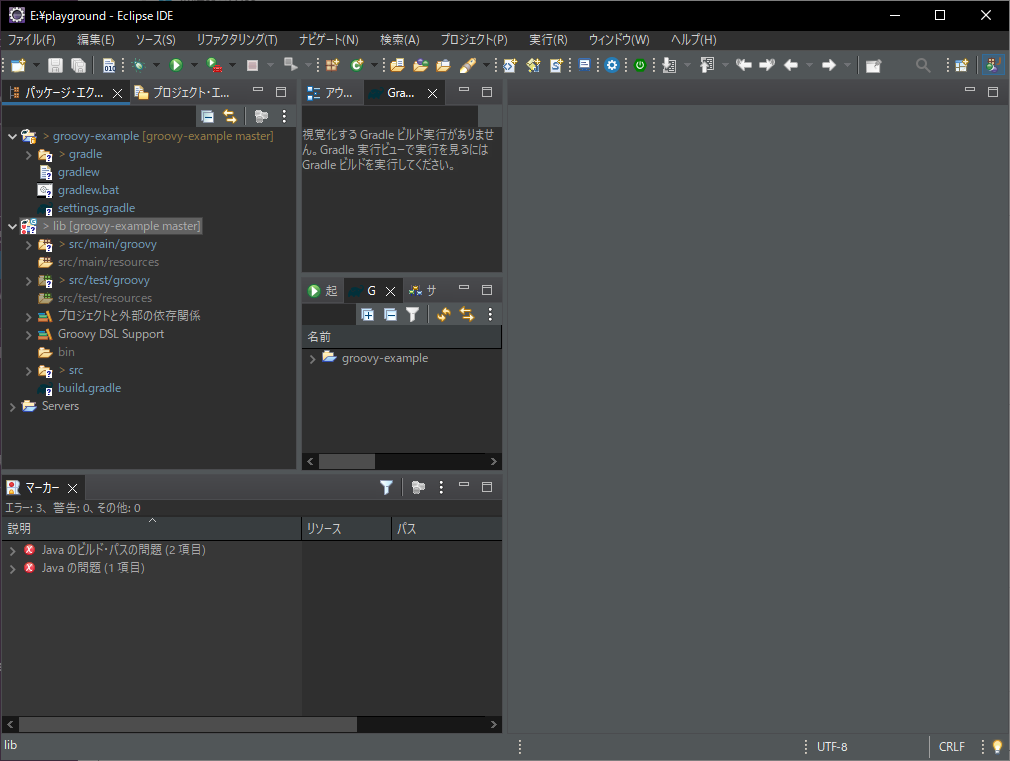Expand the gradle folder in Package Explorer
The height and width of the screenshot is (761, 1010).
pos(28,155)
